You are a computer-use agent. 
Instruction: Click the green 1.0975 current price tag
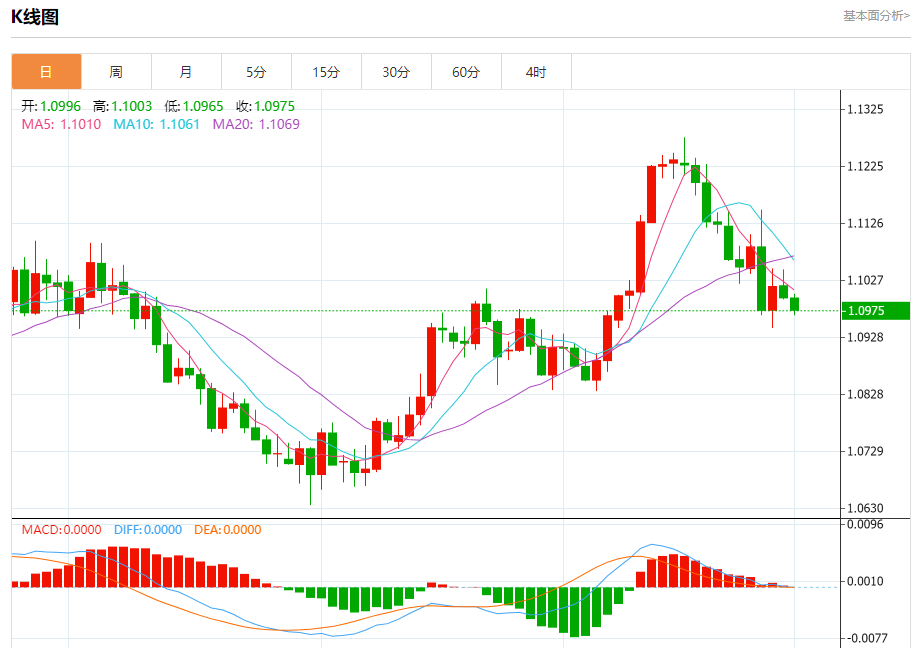click(876, 311)
